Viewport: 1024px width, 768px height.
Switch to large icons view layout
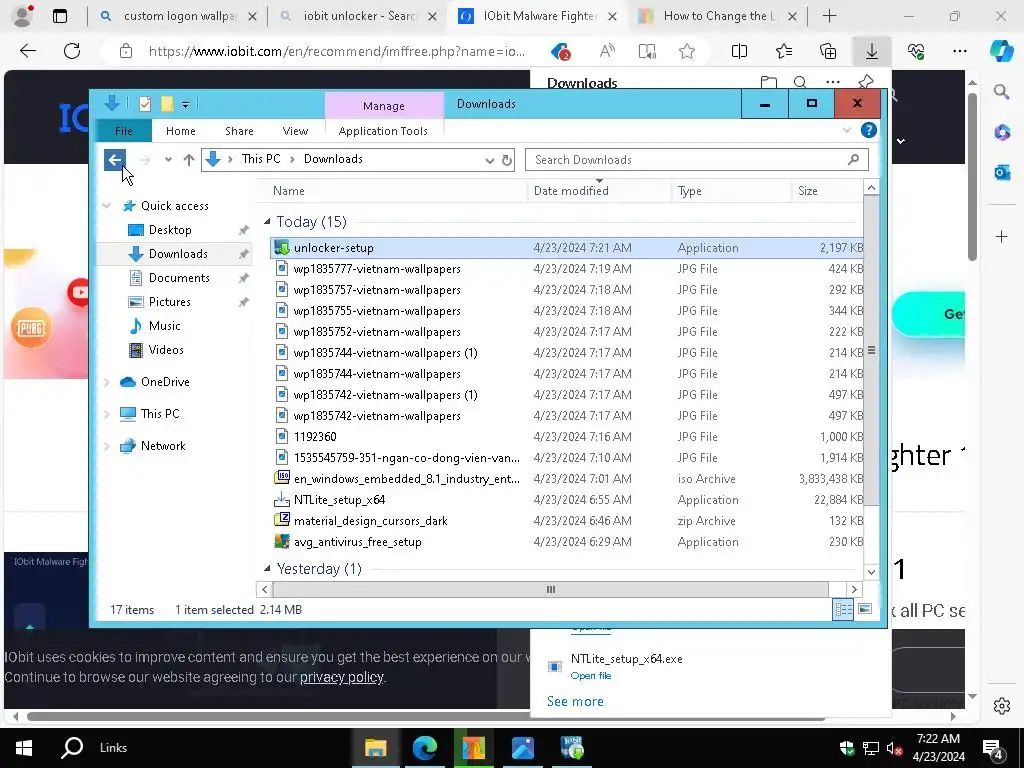865,609
